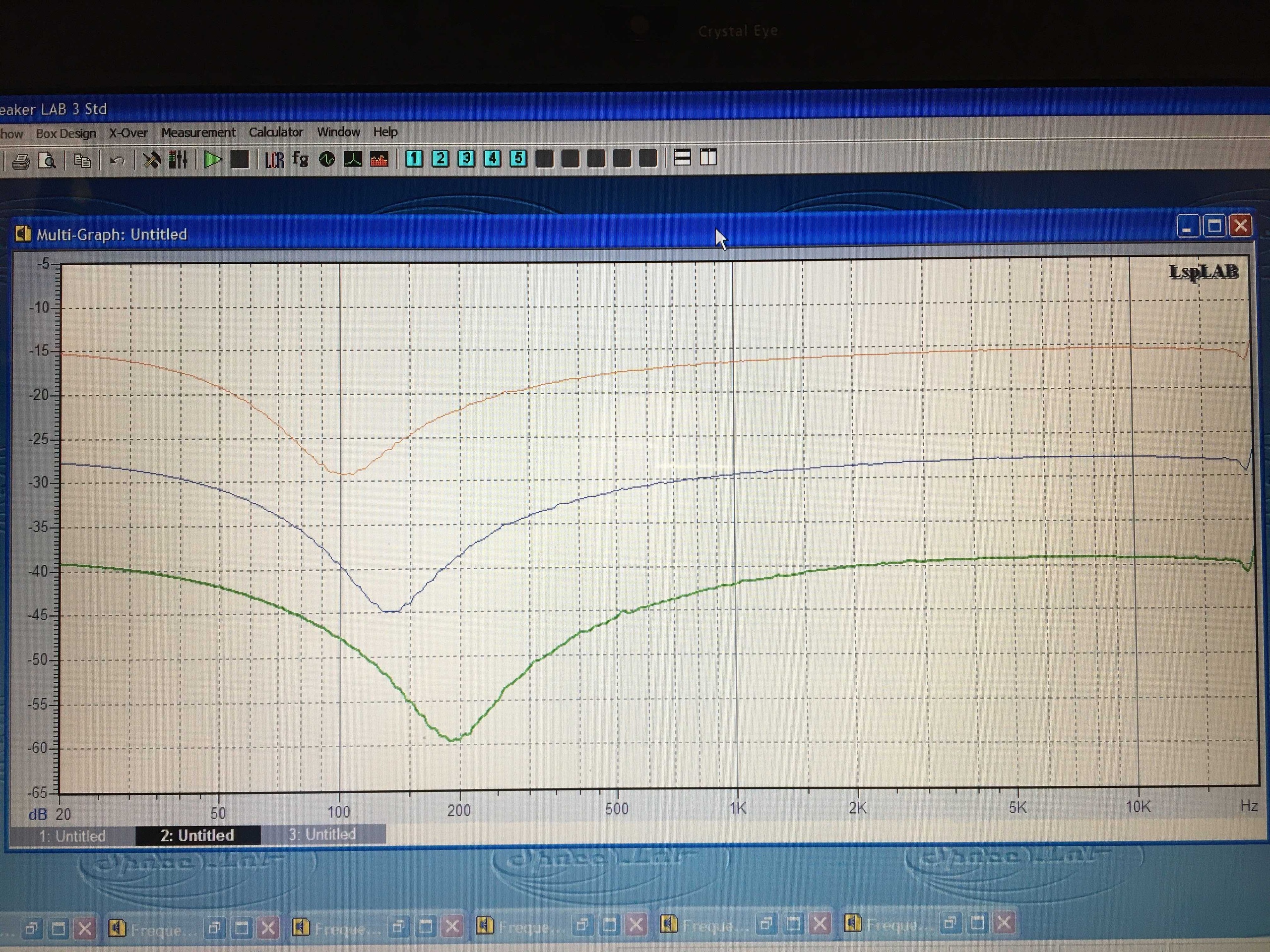
Task: Open the red spectrum analyzer icon
Action: 379,159
